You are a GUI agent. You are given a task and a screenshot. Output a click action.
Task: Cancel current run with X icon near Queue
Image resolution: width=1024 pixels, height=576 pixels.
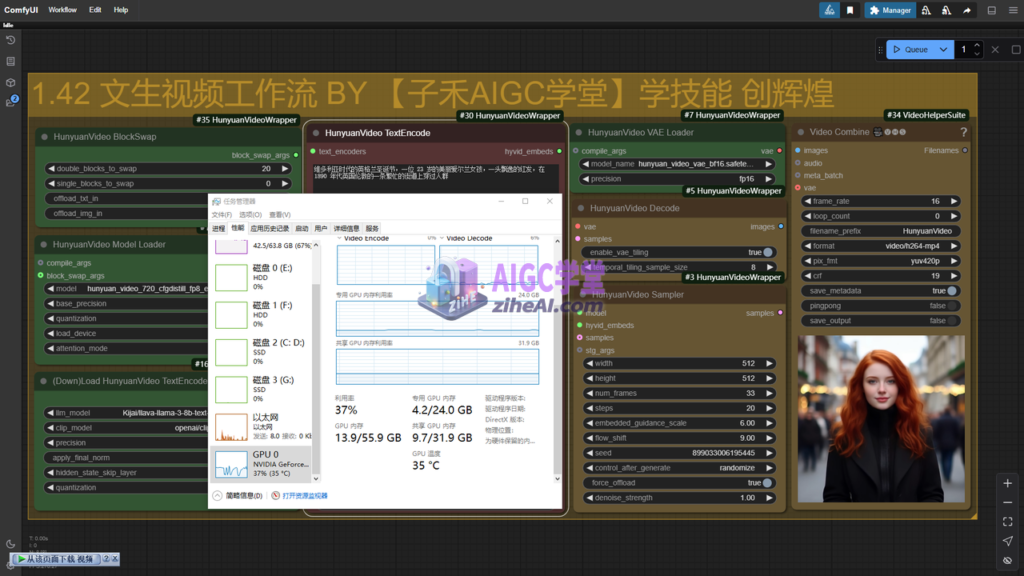coord(995,50)
